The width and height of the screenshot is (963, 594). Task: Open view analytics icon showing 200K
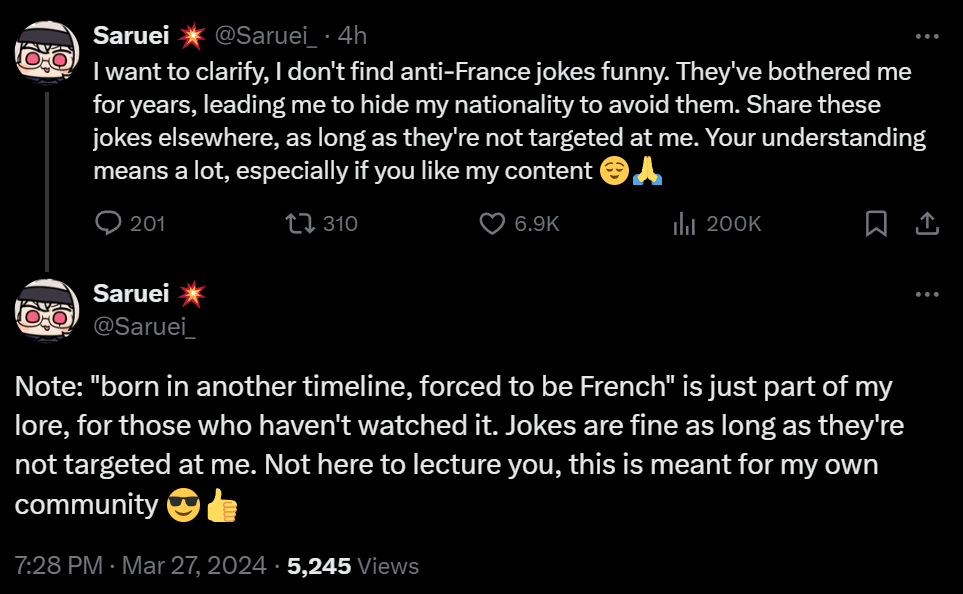684,224
